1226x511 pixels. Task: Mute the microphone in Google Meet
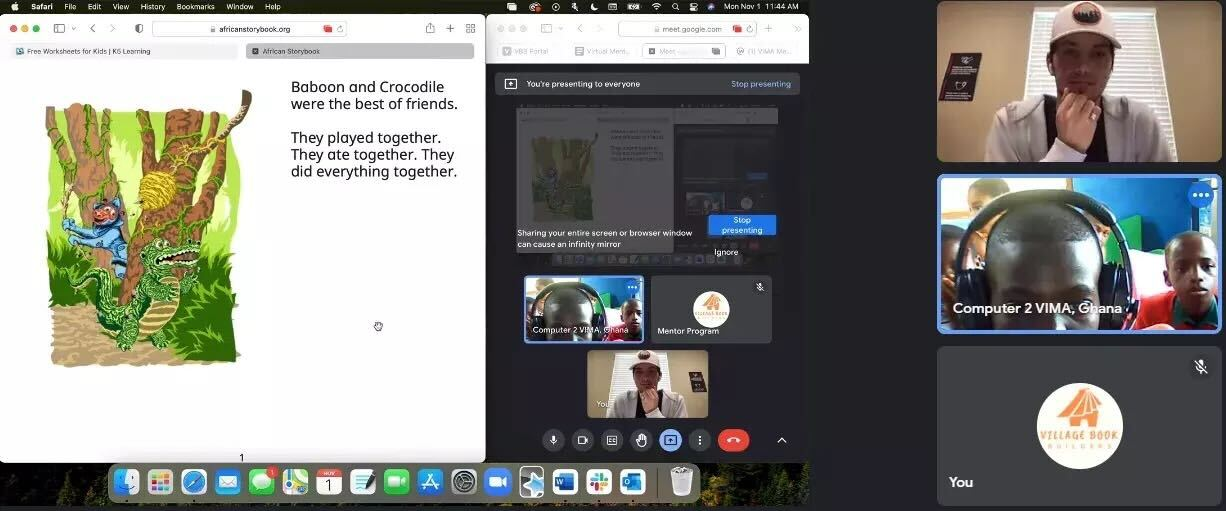click(x=553, y=440)
